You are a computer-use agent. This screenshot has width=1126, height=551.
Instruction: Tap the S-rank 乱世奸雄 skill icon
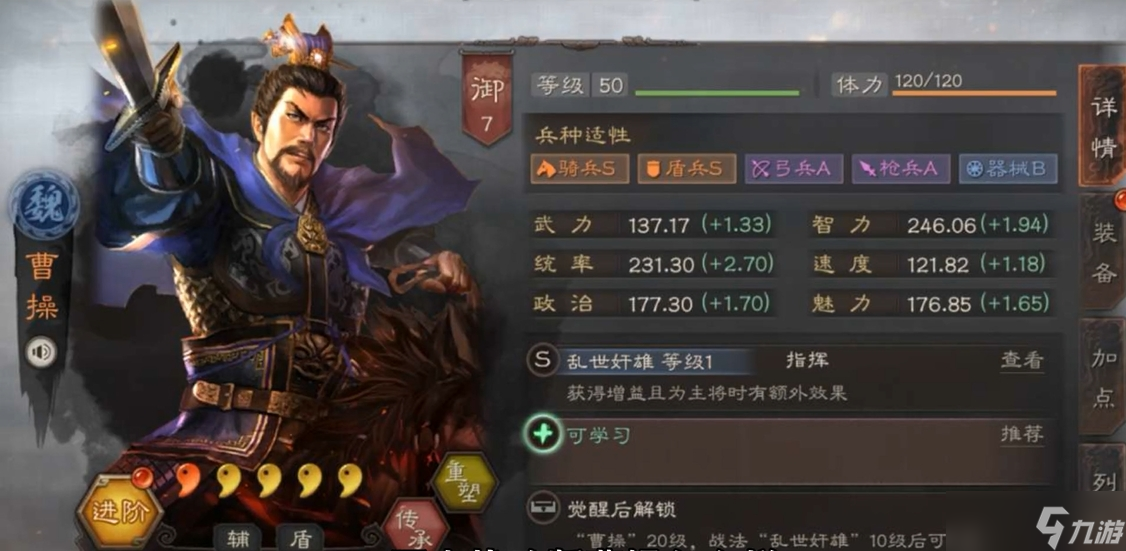point(543,360)
